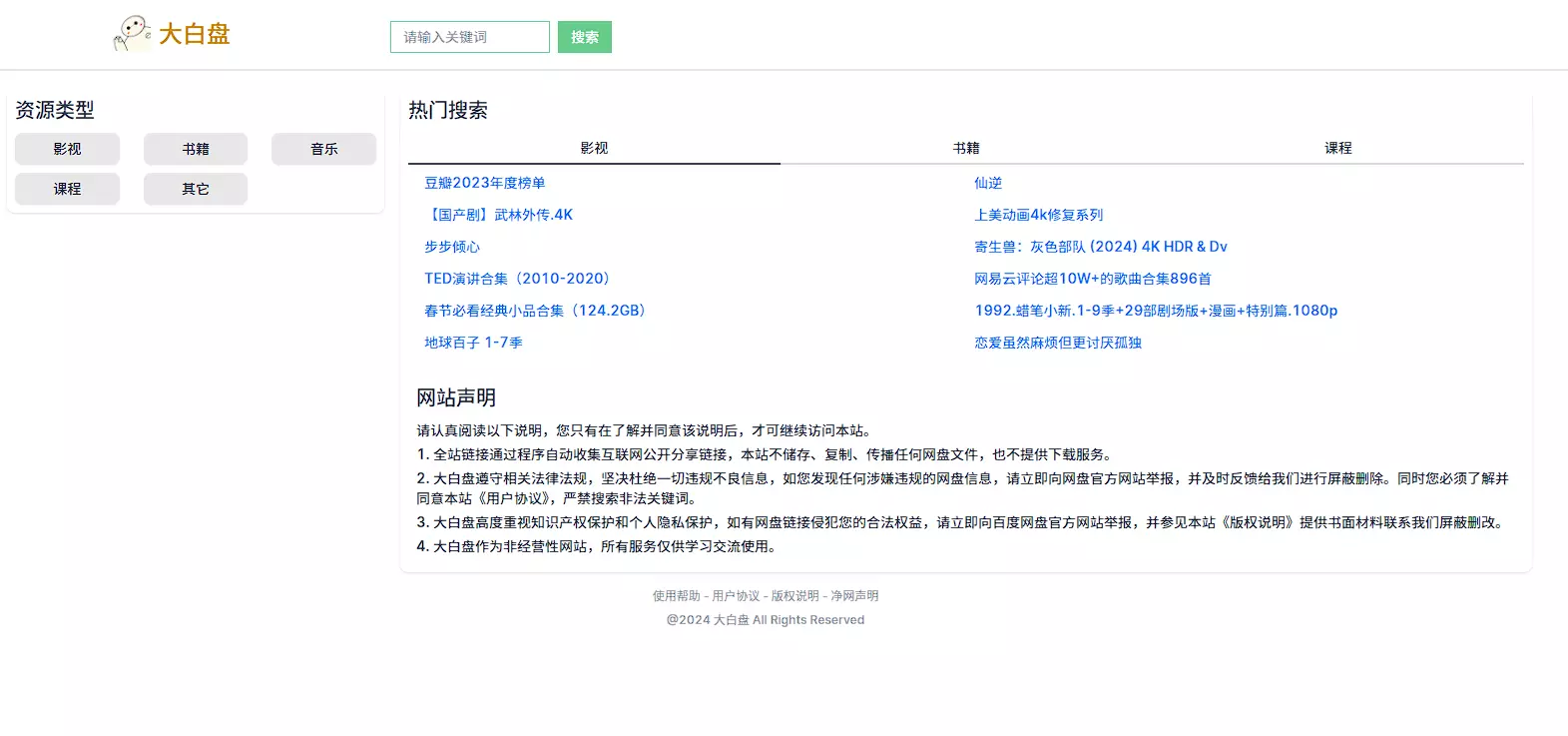Screen dimensions: 1568x736
Task: Click the 大白盘 logo icon
Action: pos(133,34)
